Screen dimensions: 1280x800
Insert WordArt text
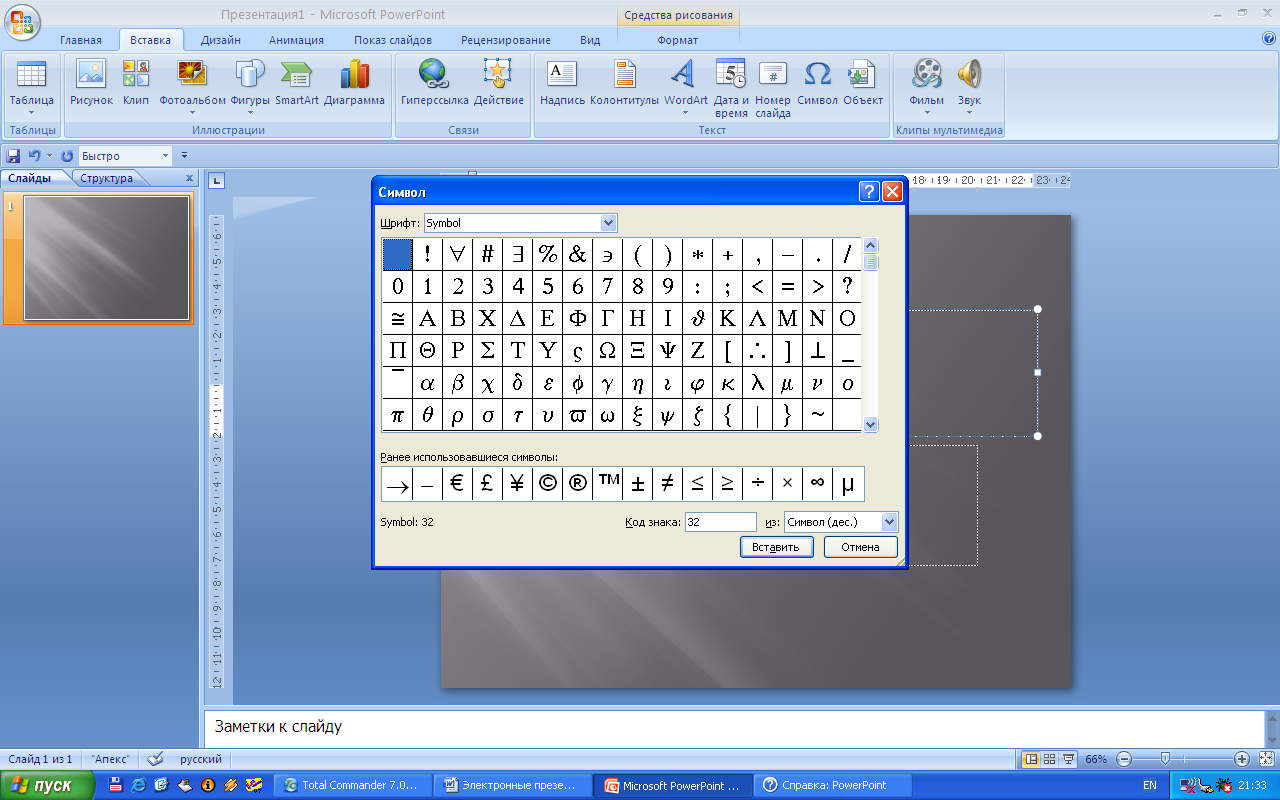(686, 87)
